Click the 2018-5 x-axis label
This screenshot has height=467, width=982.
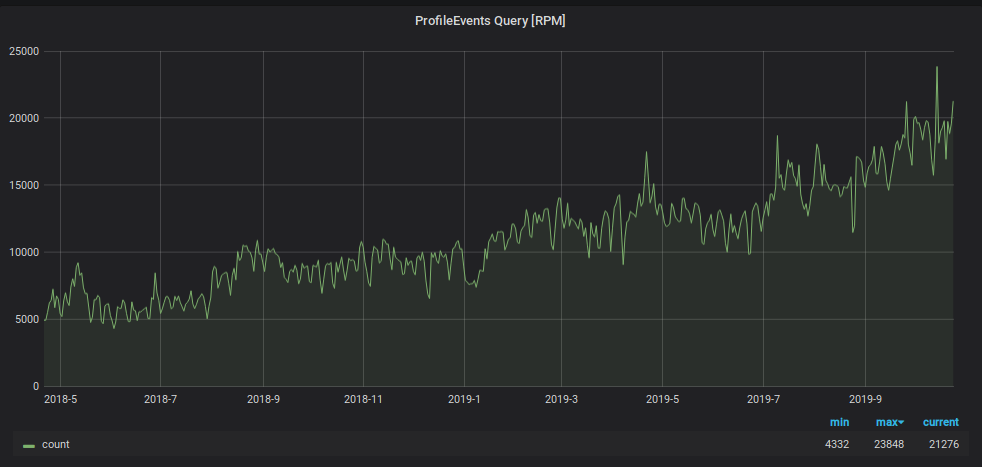[x=59, y=398]
